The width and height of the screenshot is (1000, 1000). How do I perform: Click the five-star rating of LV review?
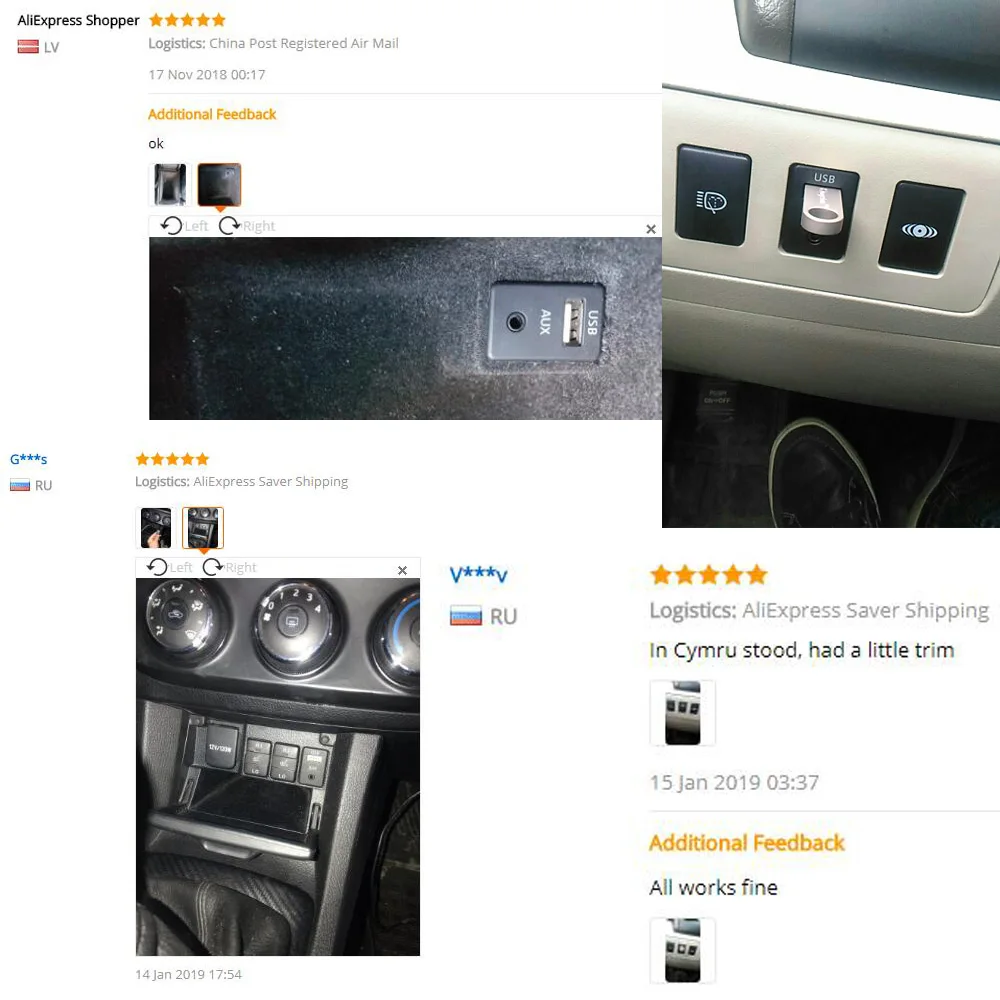click(188, 20)
